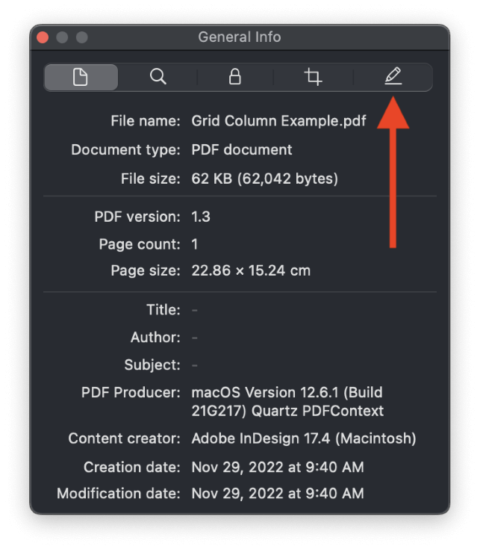Open the Annotations pencil tab

click(x=393, y=77)
